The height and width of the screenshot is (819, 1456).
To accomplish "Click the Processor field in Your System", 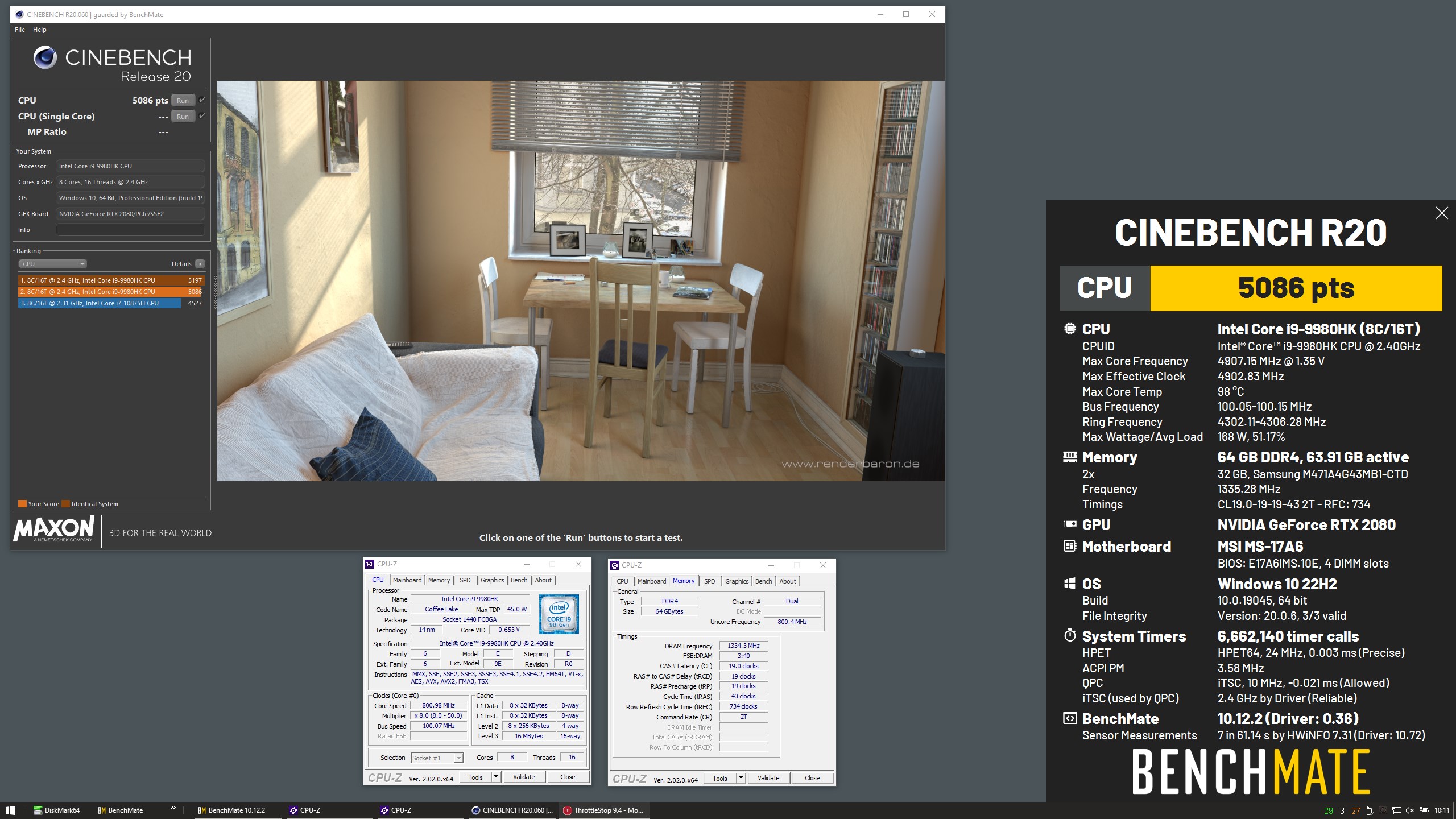I will 130,166.
